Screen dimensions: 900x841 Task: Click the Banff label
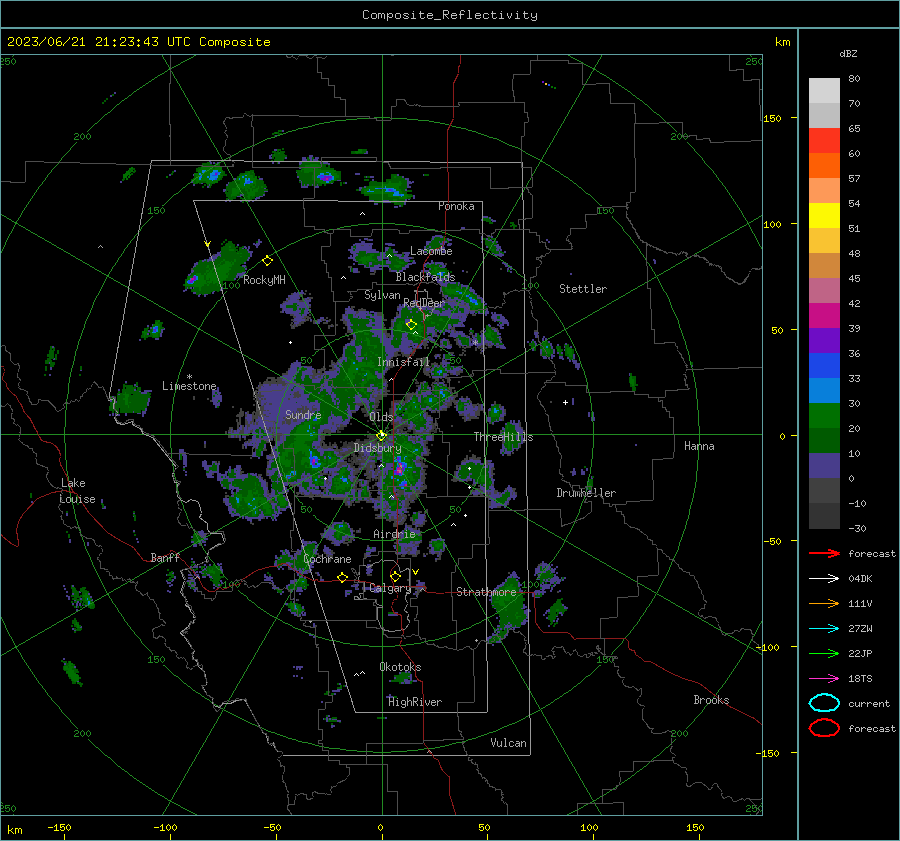[165, 557]
